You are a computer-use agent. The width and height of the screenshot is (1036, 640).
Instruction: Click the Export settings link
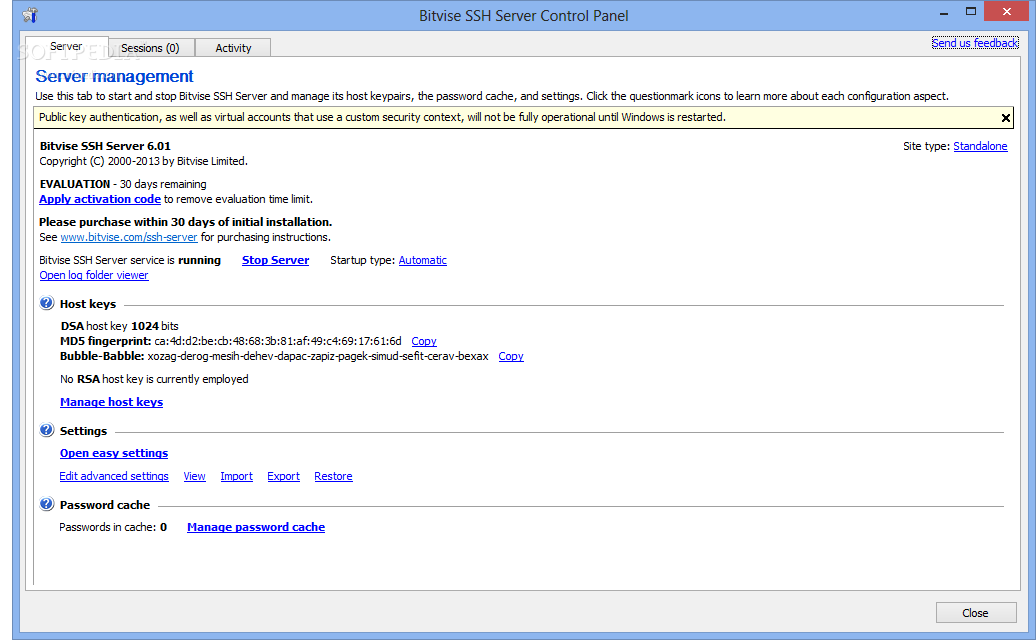[x=283, y=476]
